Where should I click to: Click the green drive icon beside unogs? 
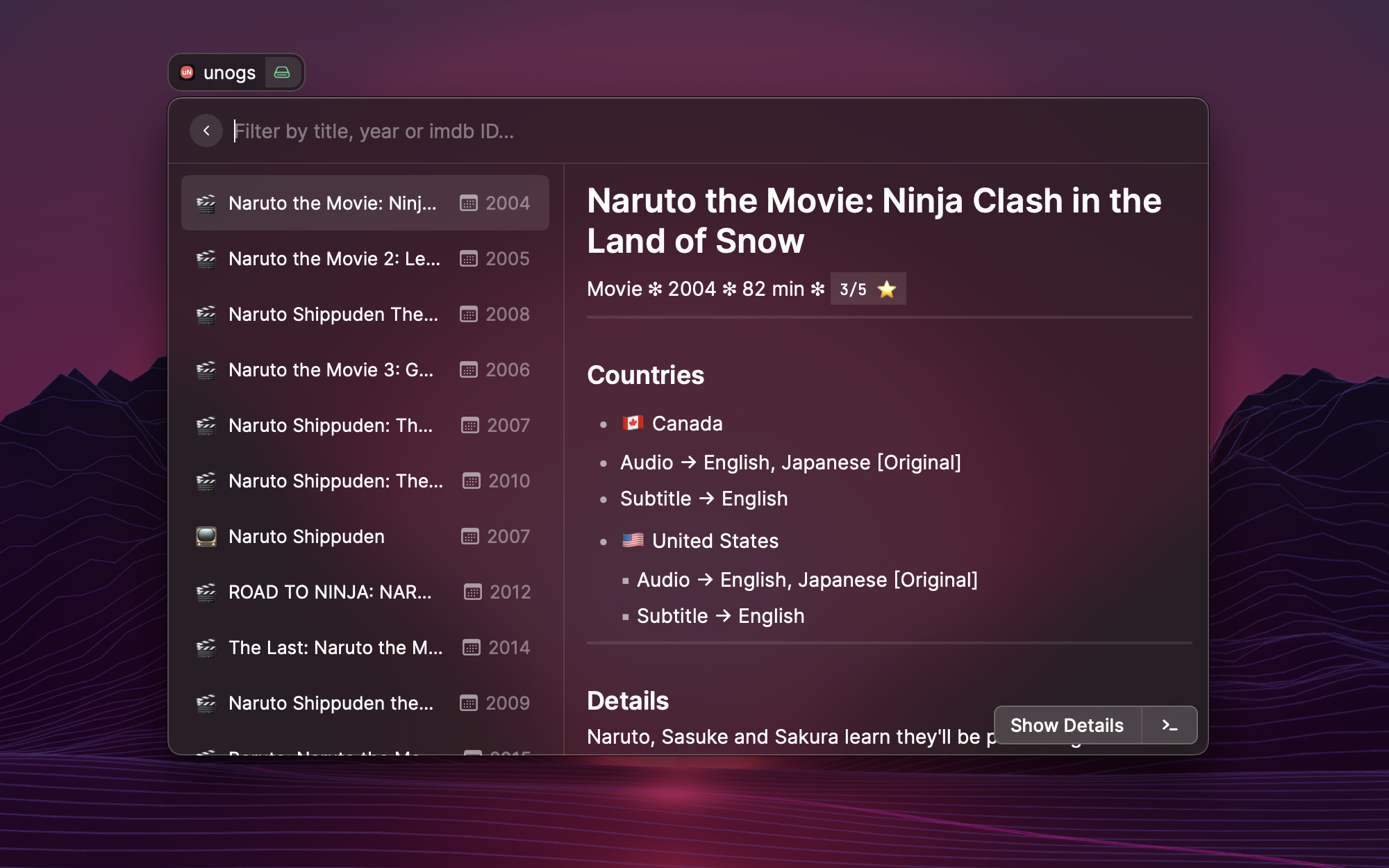(x=282, y=72)
